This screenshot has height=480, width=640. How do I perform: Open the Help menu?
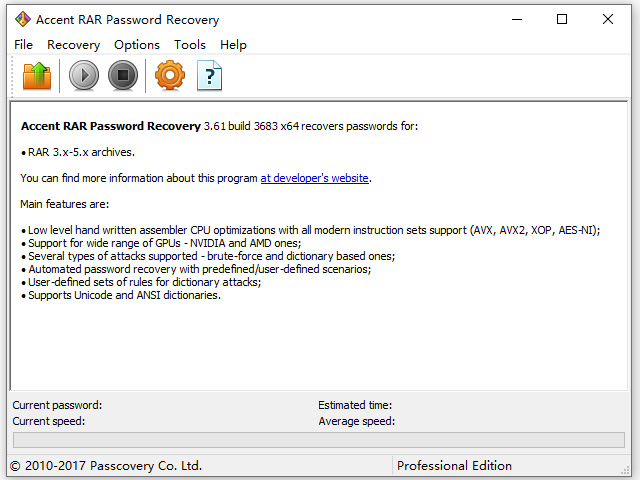233,44
